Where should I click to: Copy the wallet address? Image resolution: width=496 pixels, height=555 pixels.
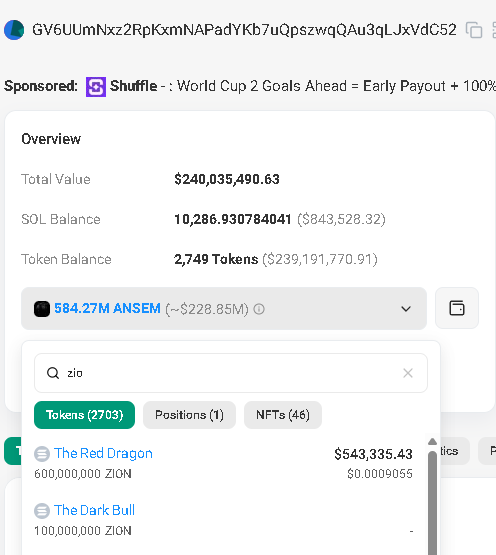coord(474,30)
